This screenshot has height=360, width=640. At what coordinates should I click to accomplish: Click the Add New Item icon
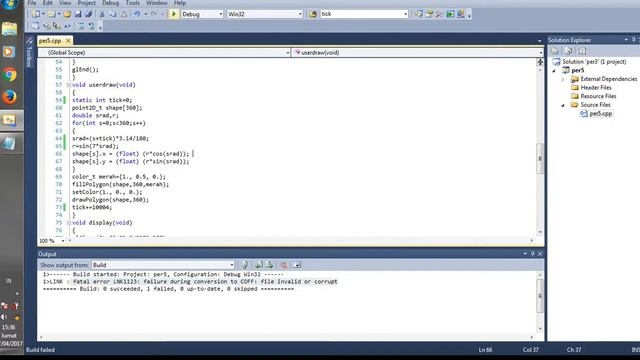click(x=51, y=14)
